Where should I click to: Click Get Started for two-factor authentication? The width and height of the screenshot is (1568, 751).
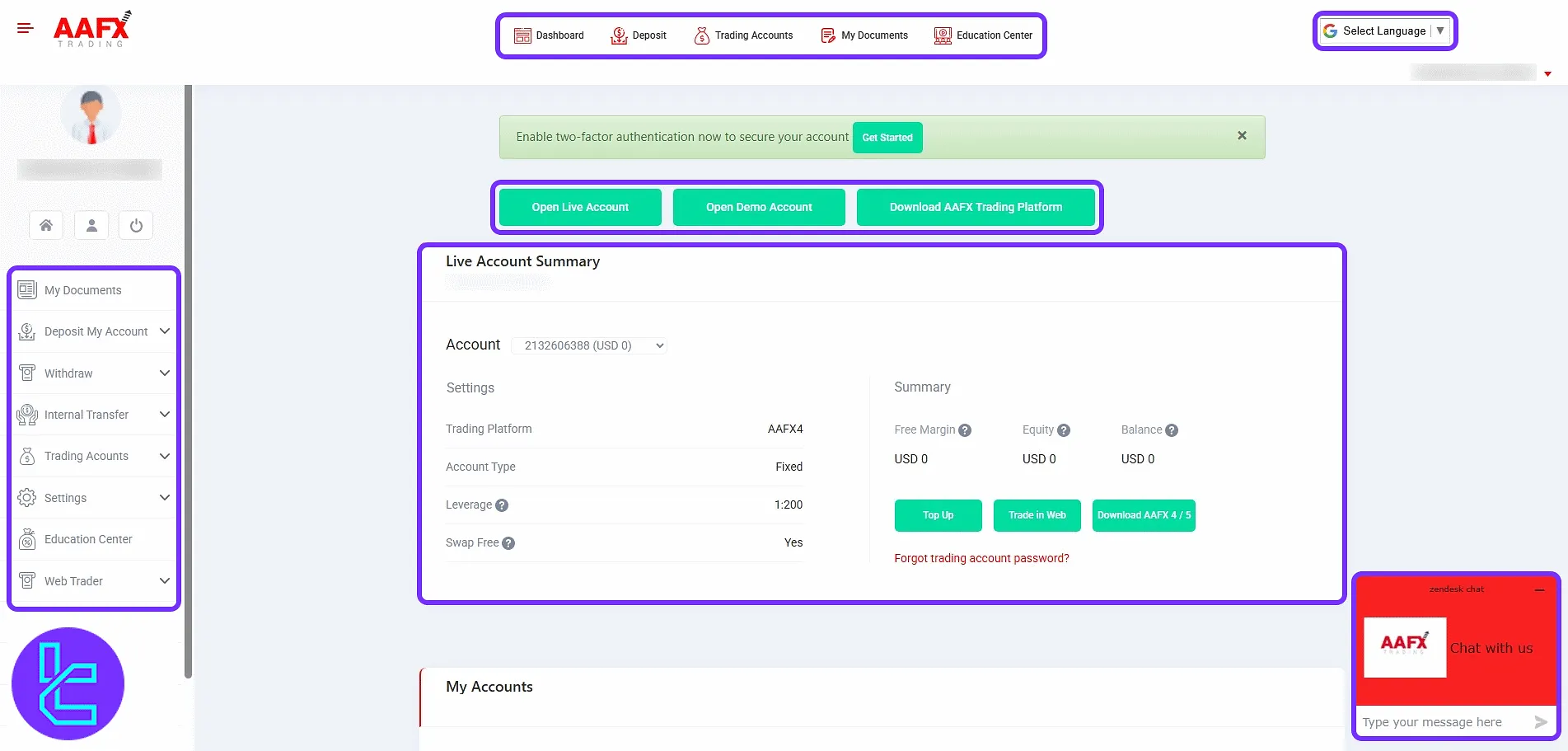click(x=887, y=138)
